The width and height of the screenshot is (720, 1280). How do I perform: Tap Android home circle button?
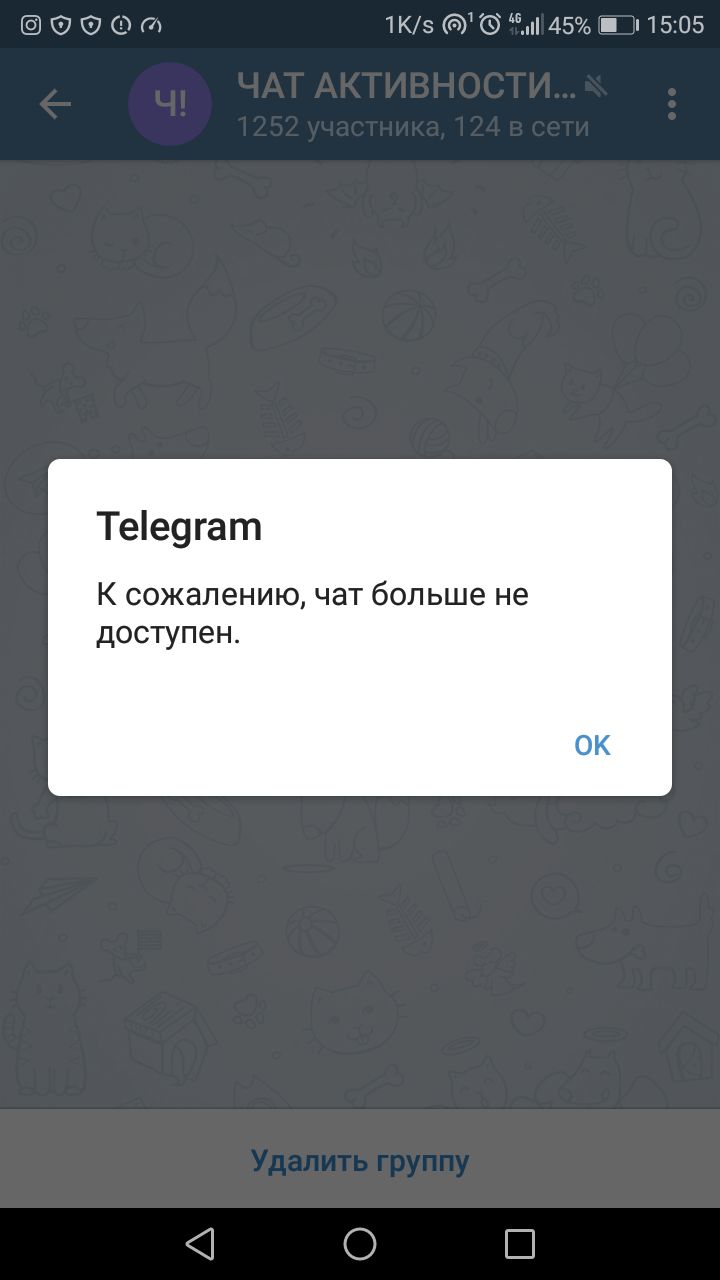pos(360,1243)
